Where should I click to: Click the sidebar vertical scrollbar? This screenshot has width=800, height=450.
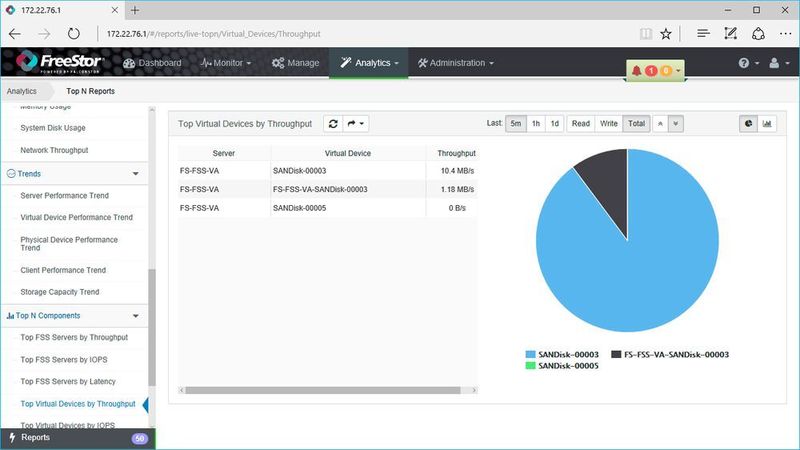(152, 327)
